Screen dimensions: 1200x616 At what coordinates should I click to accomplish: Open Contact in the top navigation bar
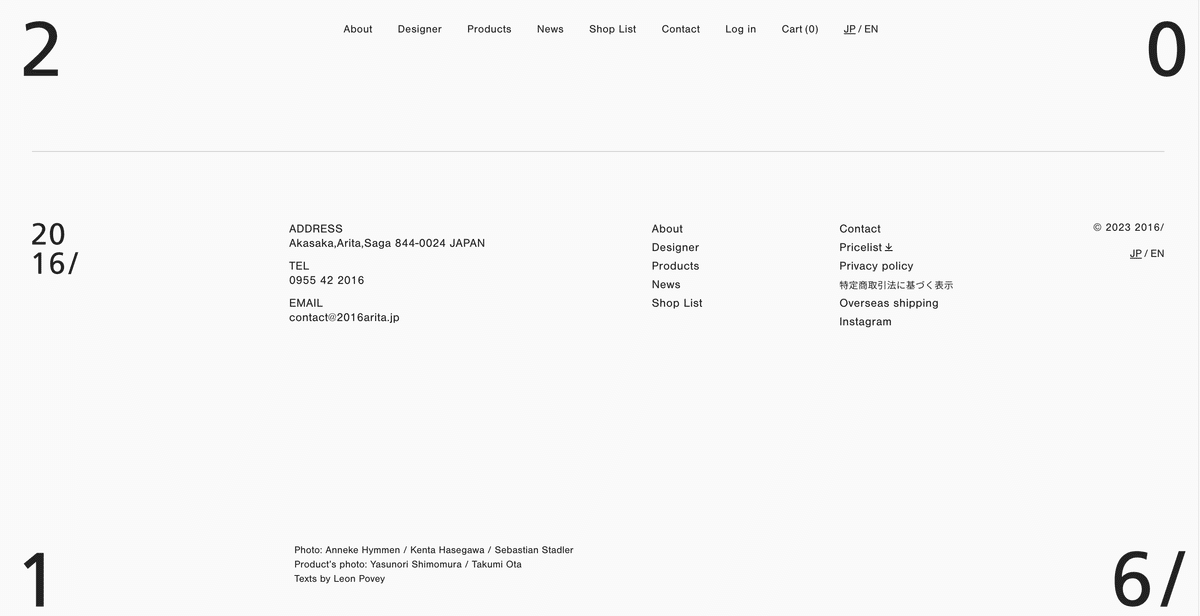pos(681,29)
